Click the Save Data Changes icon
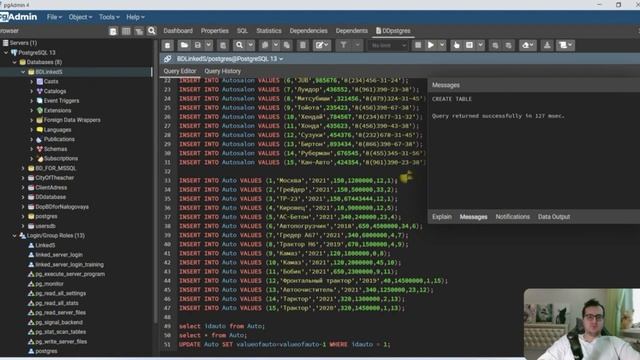 223,45
